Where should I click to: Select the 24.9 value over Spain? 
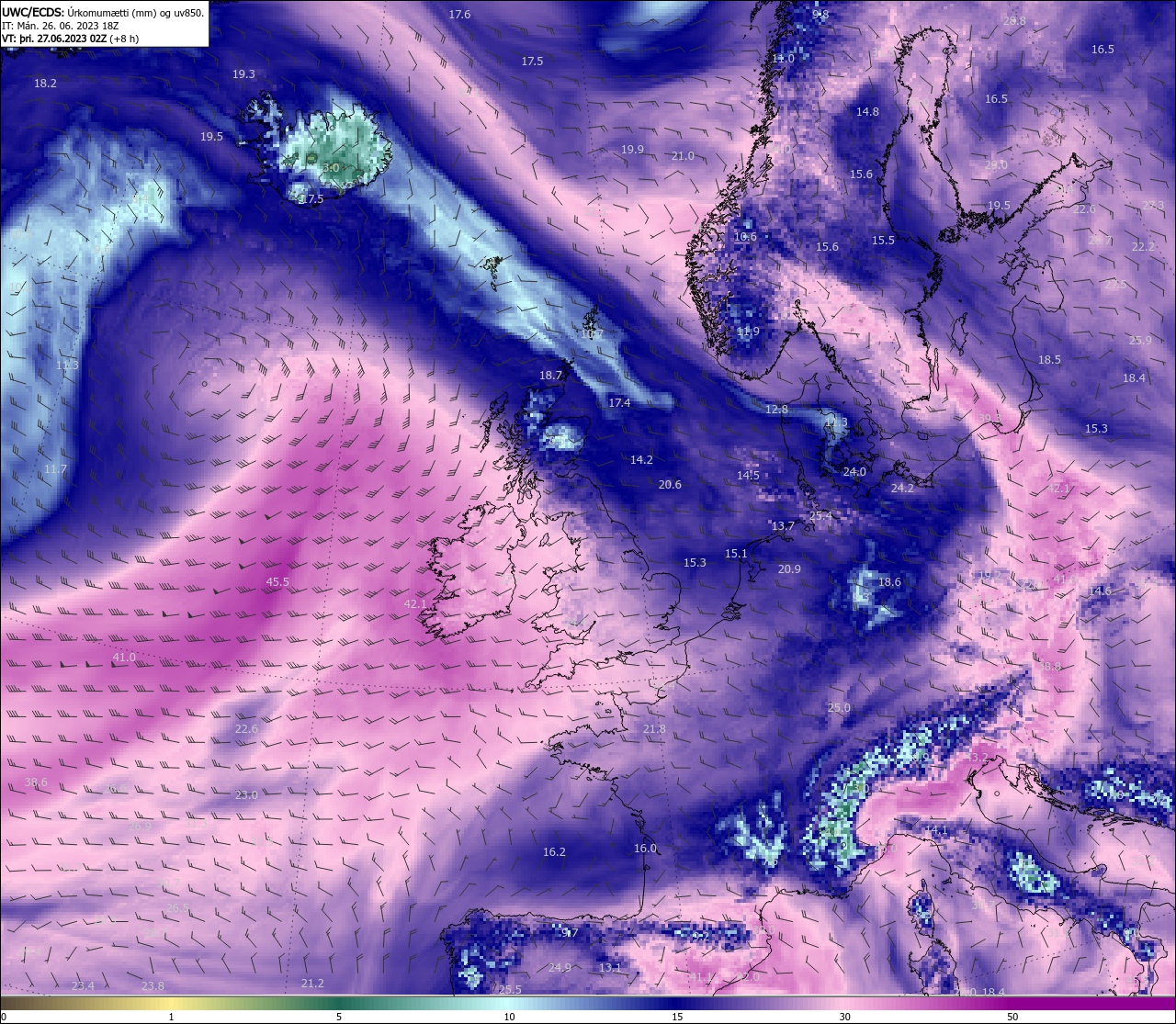tap(560, 968)
